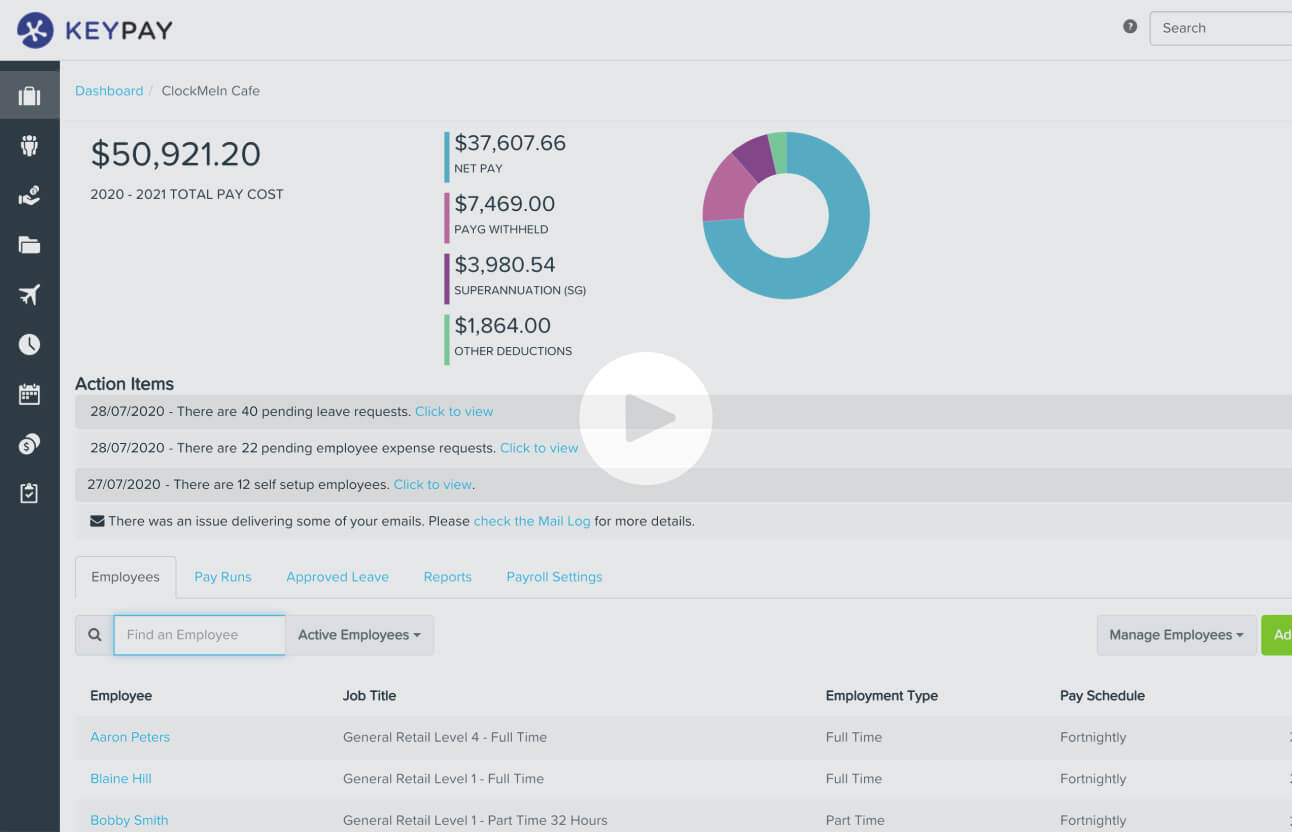Viewport: 1292px width, 832px height.
Task: Click the $1,864.00 other deductions amount
Action: (x=503, y=326)
